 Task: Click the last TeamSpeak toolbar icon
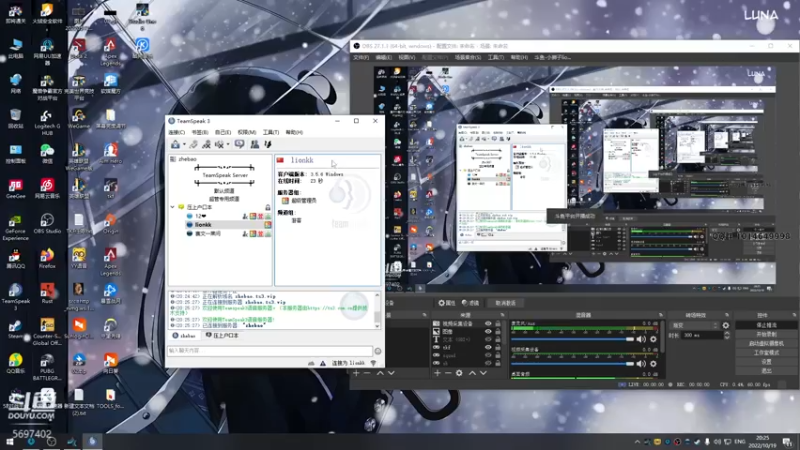point(267,144)
